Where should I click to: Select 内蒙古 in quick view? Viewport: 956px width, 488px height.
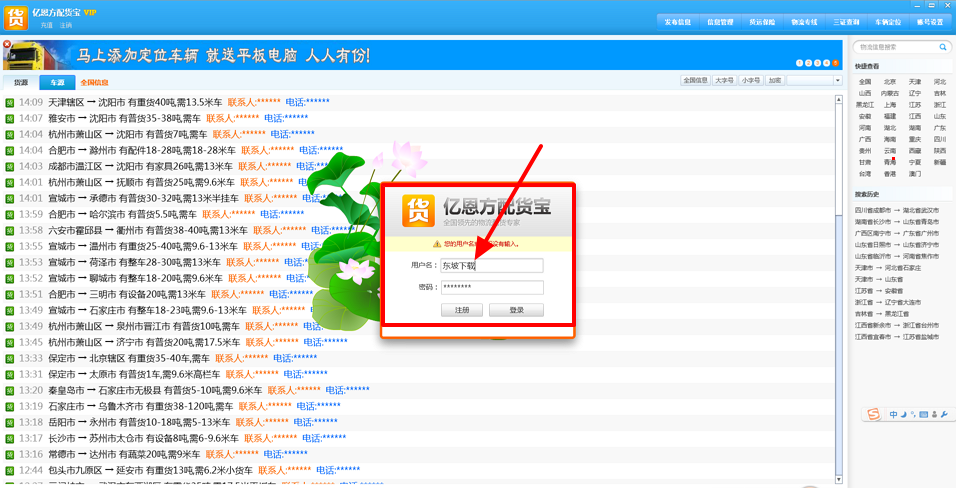pos(890,93)
